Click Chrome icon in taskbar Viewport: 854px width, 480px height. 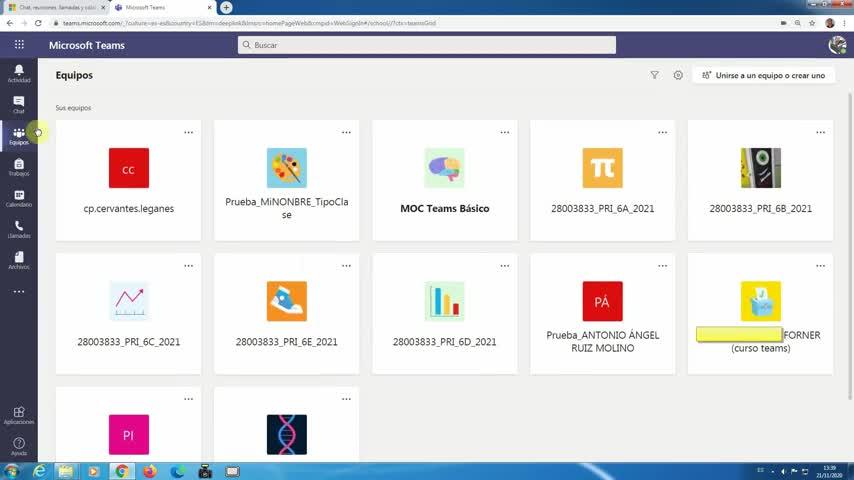[x=121, y=471]
